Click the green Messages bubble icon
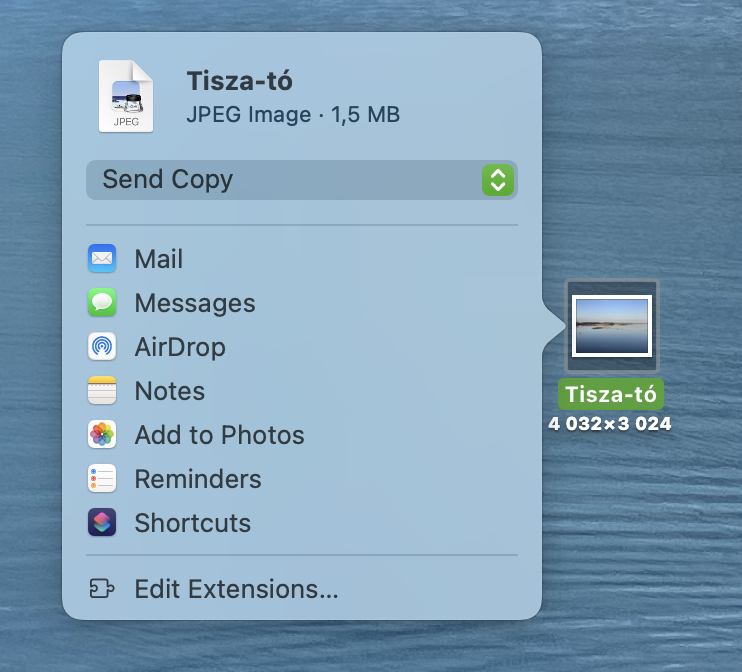The width and height of the screenshot is (742, 672). point(102,302)
